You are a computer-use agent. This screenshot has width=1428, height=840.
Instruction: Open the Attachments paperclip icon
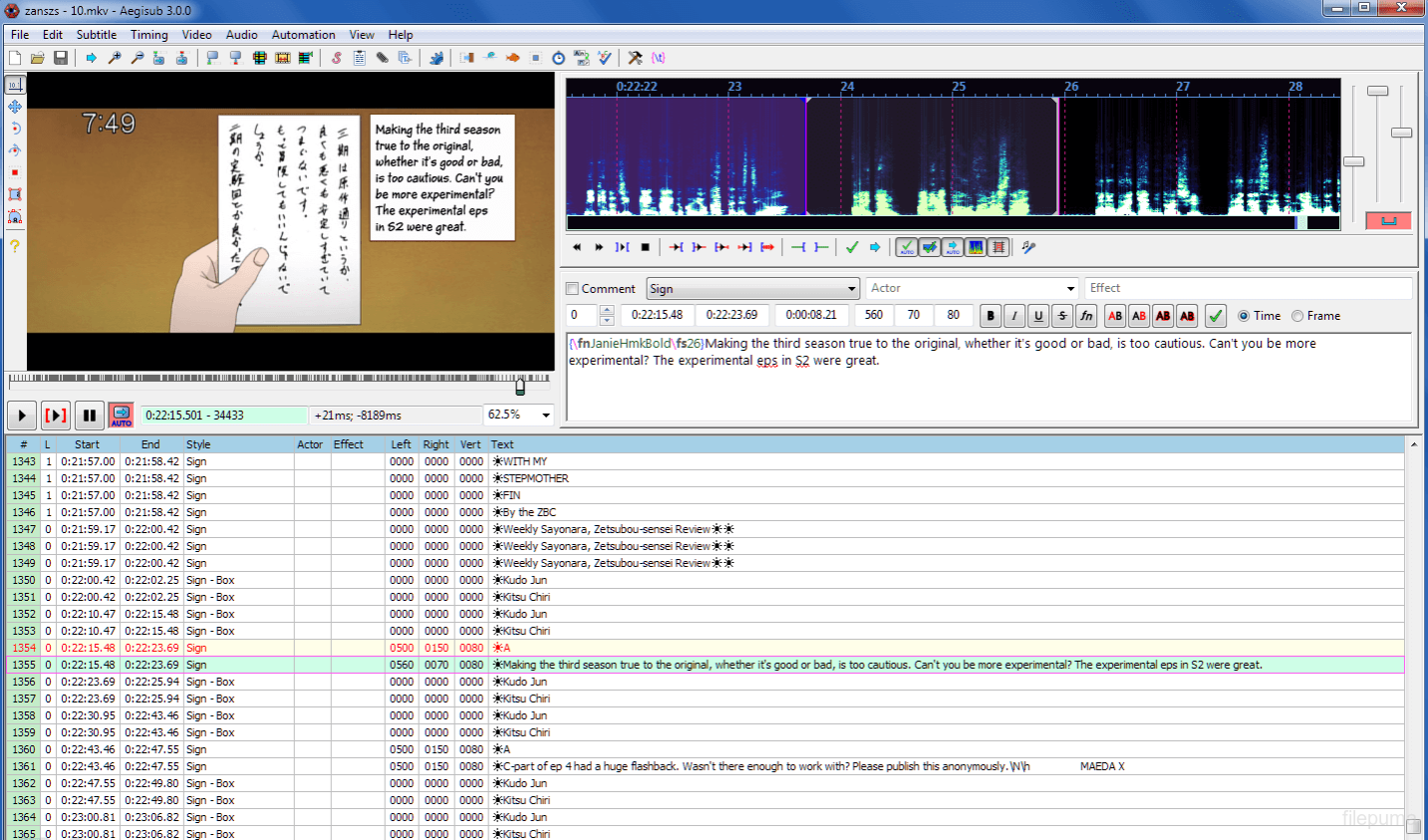point(383,58)
